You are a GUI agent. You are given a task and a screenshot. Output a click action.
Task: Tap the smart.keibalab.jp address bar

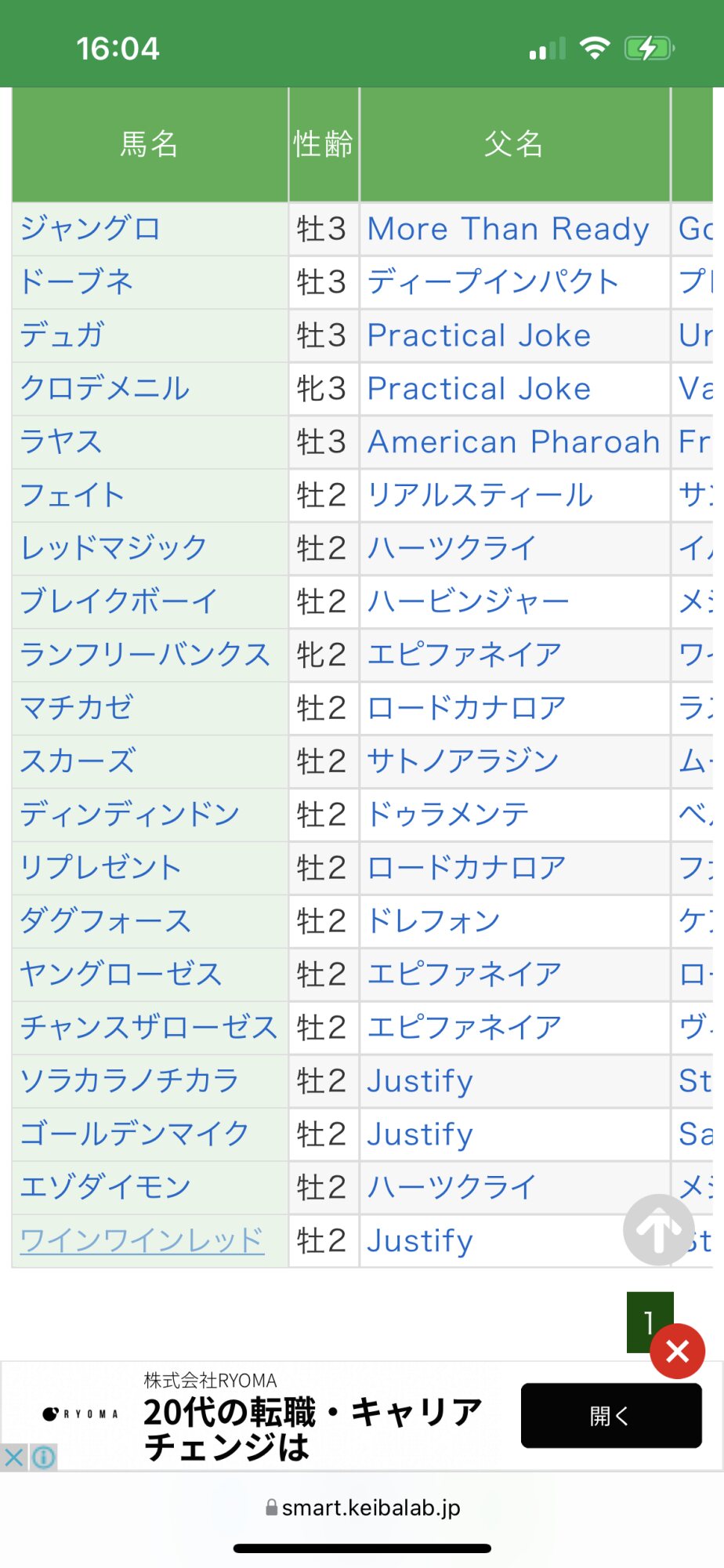[363, 1508]
